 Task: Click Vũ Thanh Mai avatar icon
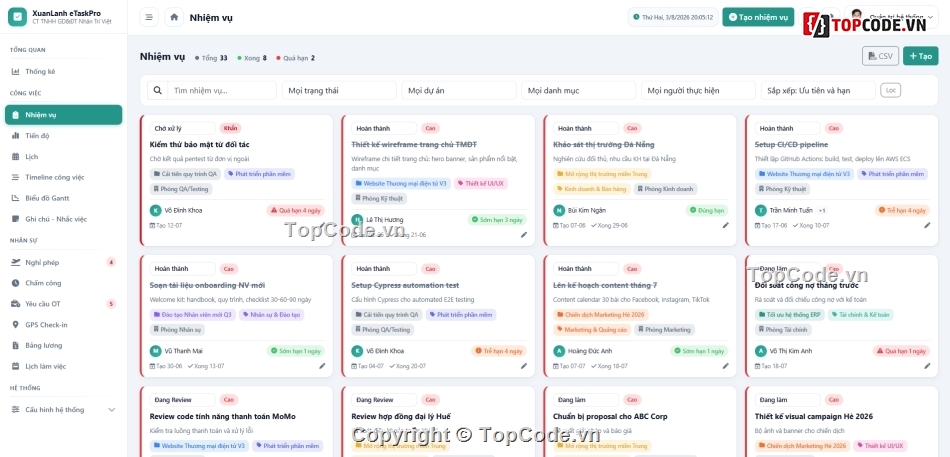155,351
